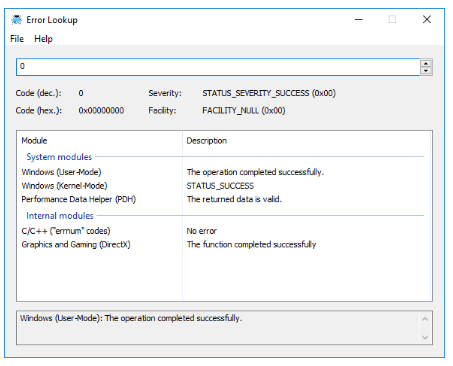Click the 'No error' description cell
The image size is (453, 366).
coord(202,231)
